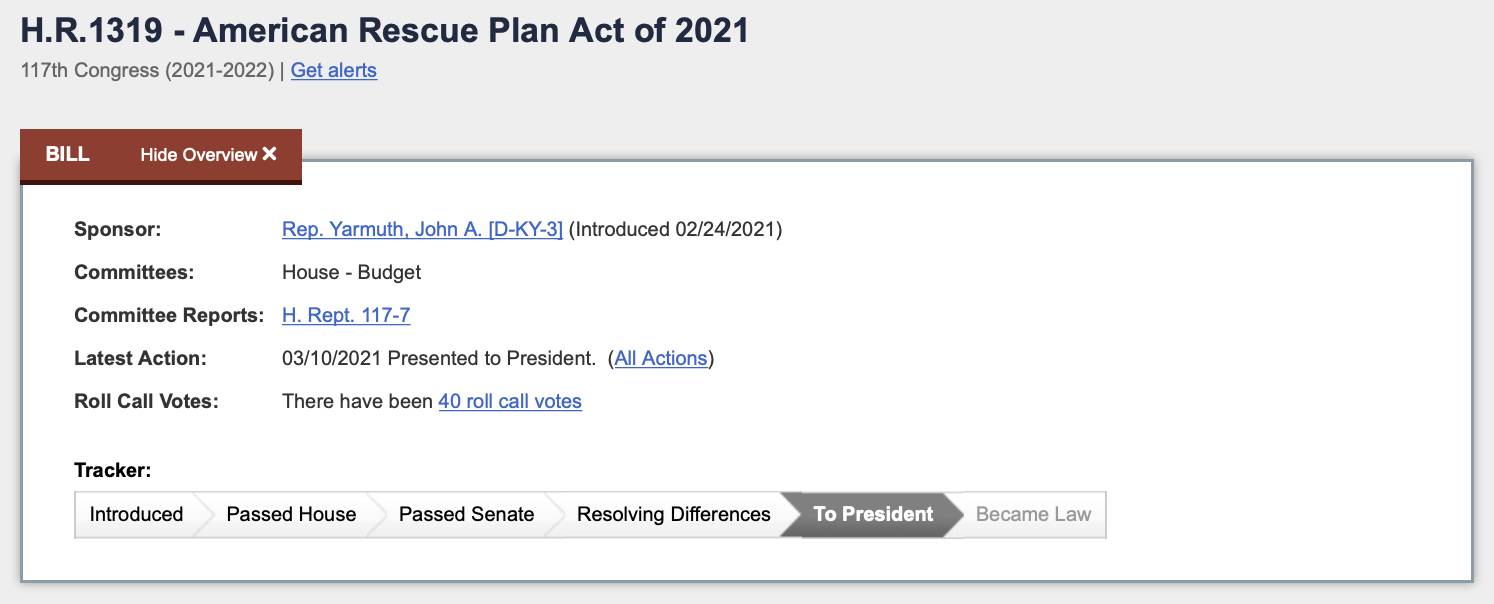
Task: Click the greyed Became Law tracker step
Action: coord(1033,514)
